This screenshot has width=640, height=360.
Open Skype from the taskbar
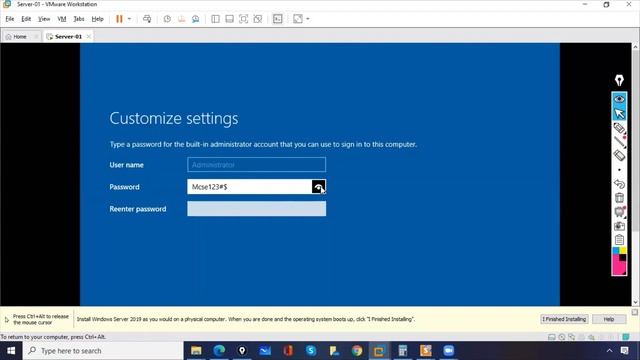tap(311, 351)
